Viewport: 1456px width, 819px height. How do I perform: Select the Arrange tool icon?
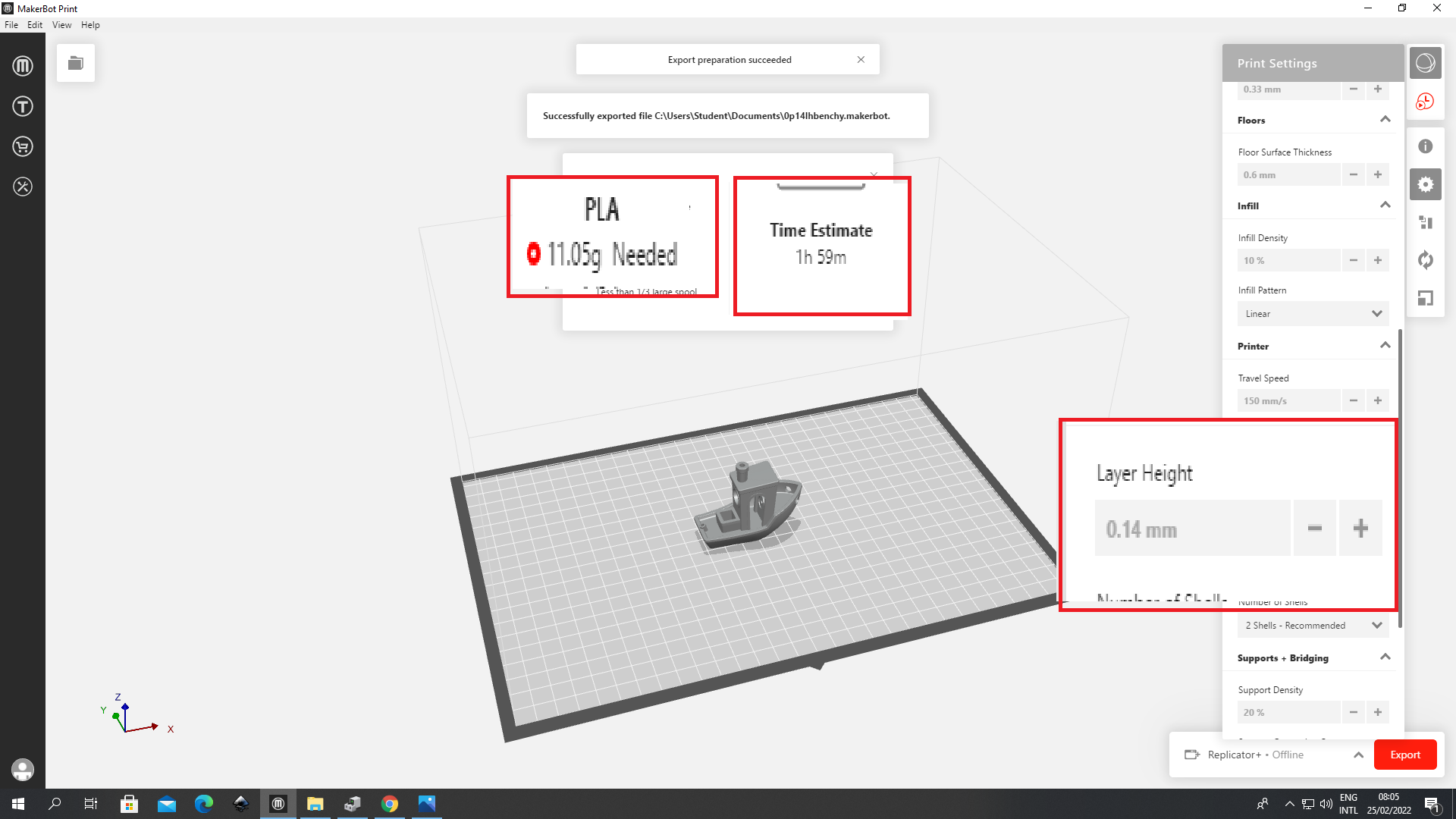(1426, 222)
